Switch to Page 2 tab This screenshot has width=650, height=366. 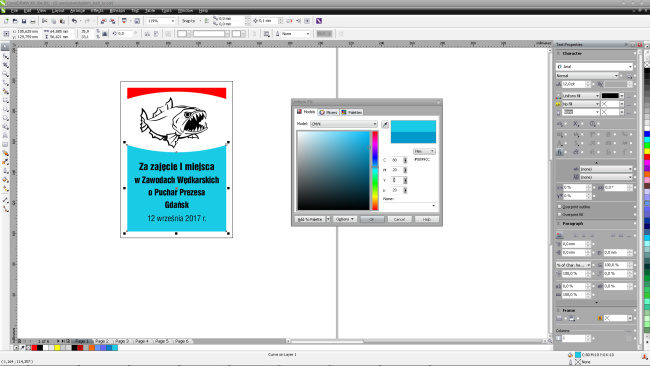tap(102, 341)
